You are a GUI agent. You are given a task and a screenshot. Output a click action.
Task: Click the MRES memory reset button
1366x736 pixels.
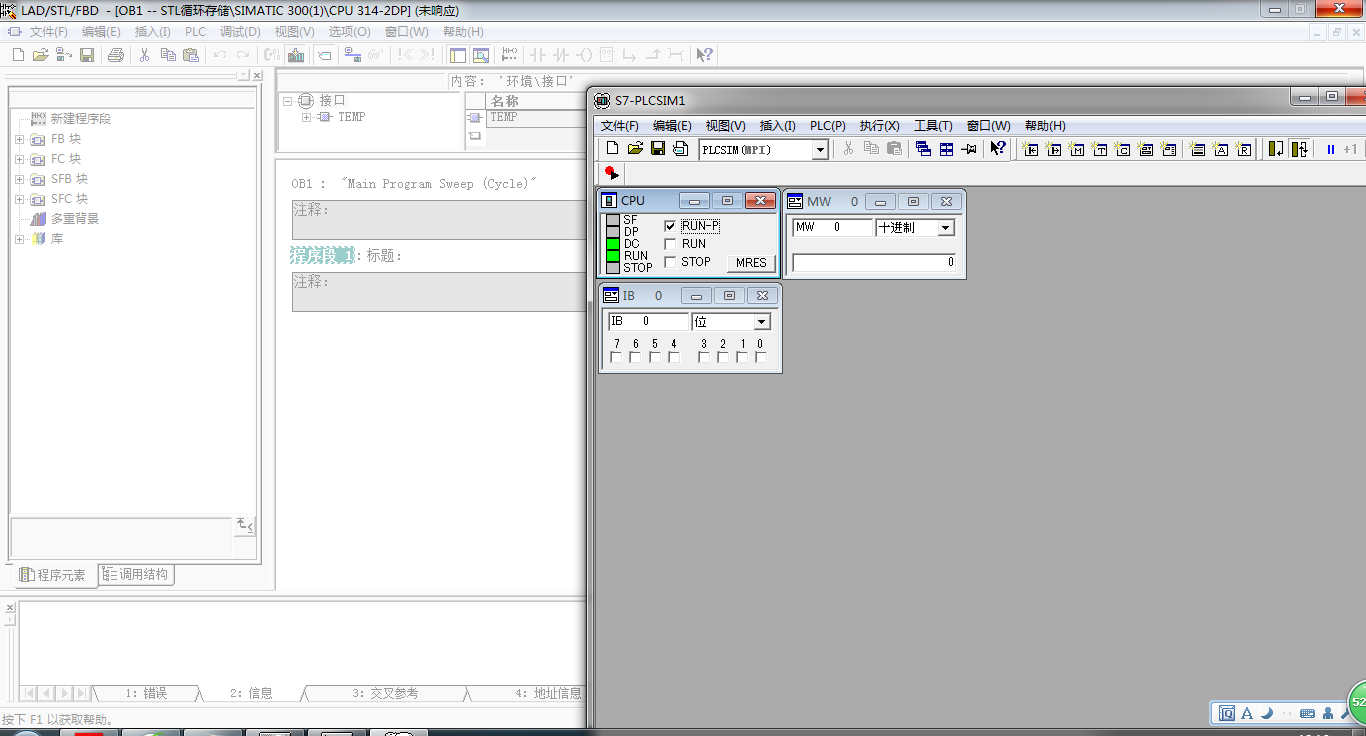751,263
